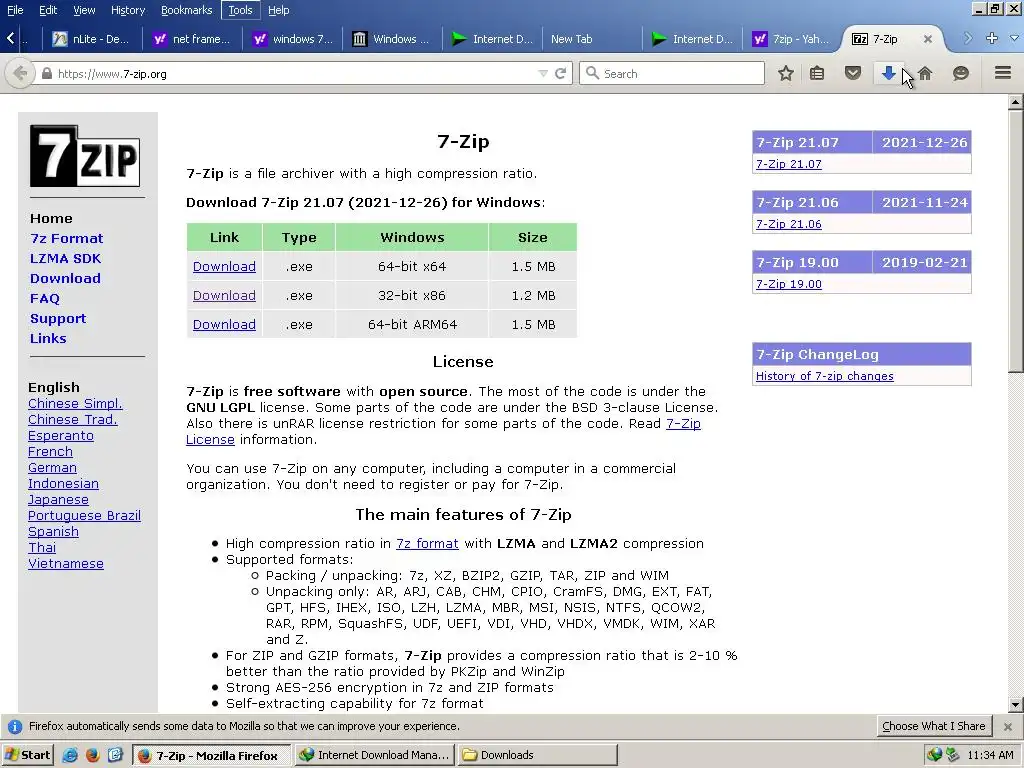Screen dimensions: 1024x768
Task: Open the 7z format features link
Action: pyautogui.click(x=427, y=543)
